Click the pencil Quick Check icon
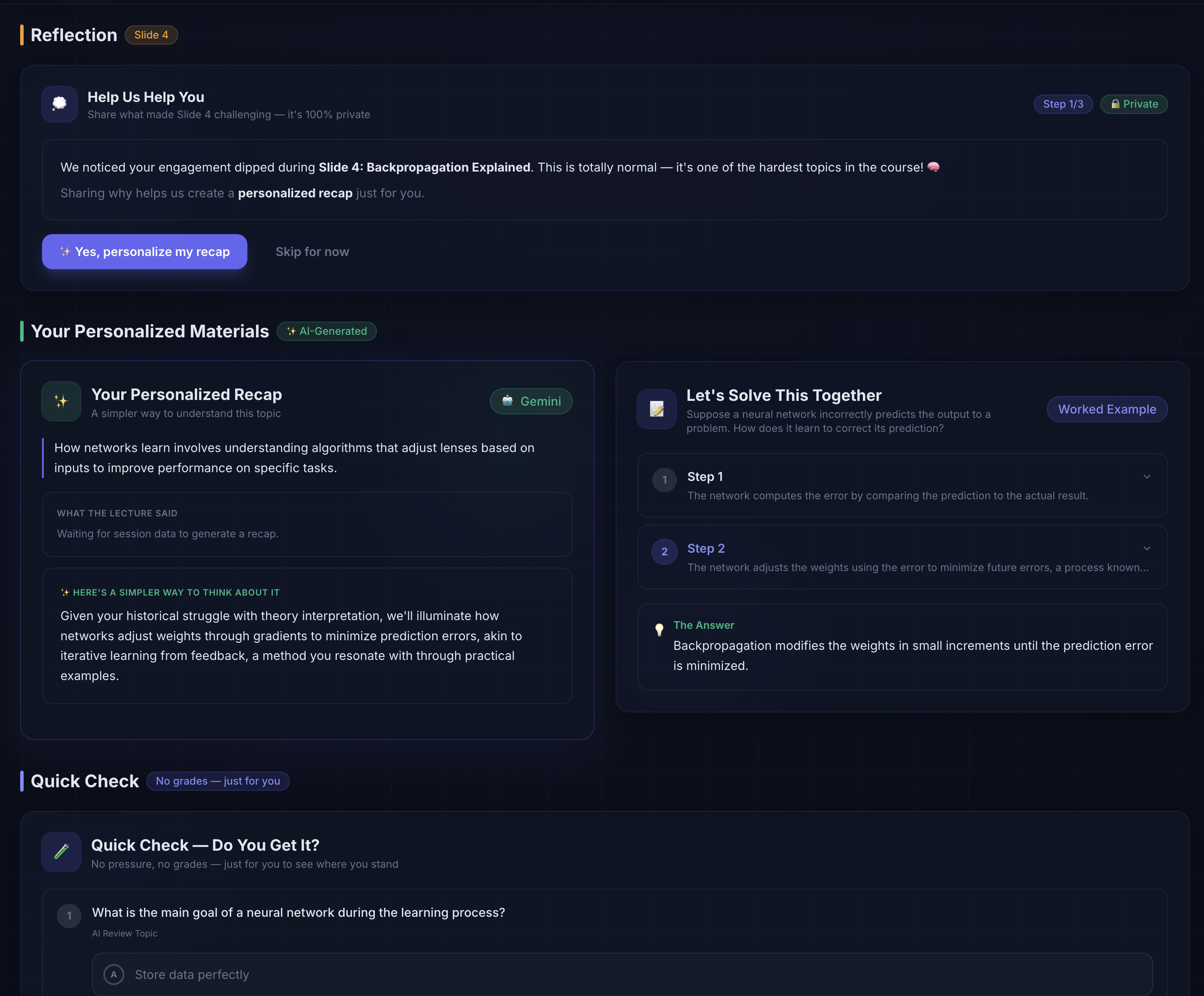The width and height of the screenshot is (1204, 996). click(61, 852)
